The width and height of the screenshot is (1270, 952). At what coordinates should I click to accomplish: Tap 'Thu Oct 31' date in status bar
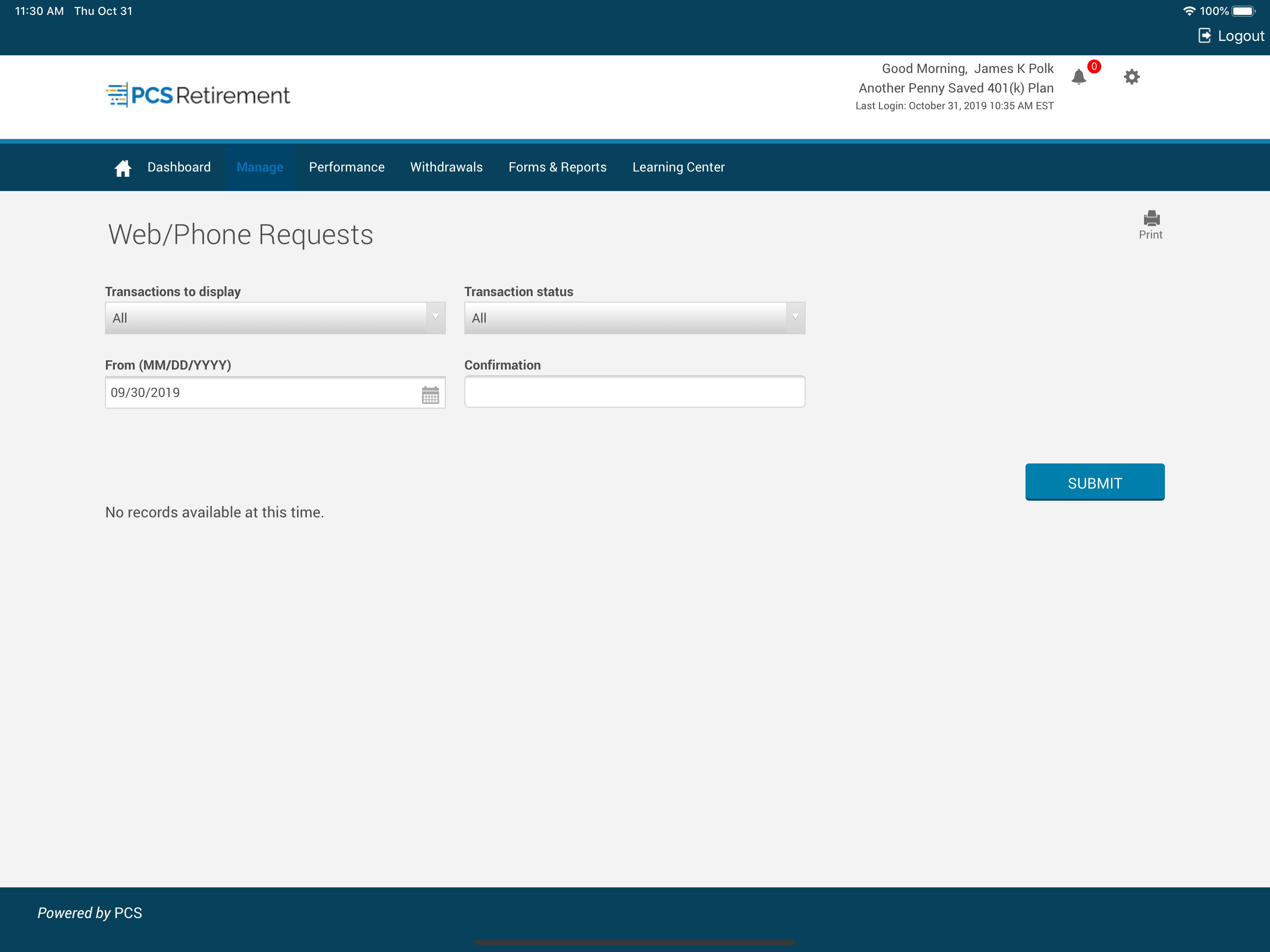coord(103,11)
